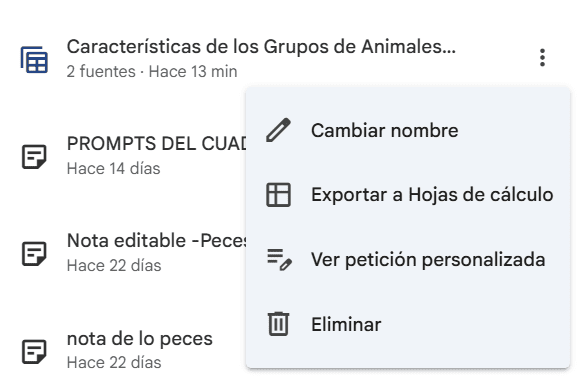Viewport: 580px width, 376px height.
Task: Click the pencil rename icon
Action: (x=278, y=130)
